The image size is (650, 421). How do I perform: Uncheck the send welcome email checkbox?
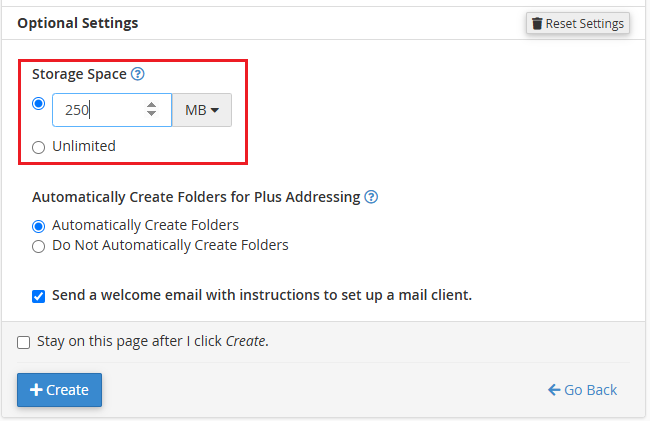tap(39, 296)
